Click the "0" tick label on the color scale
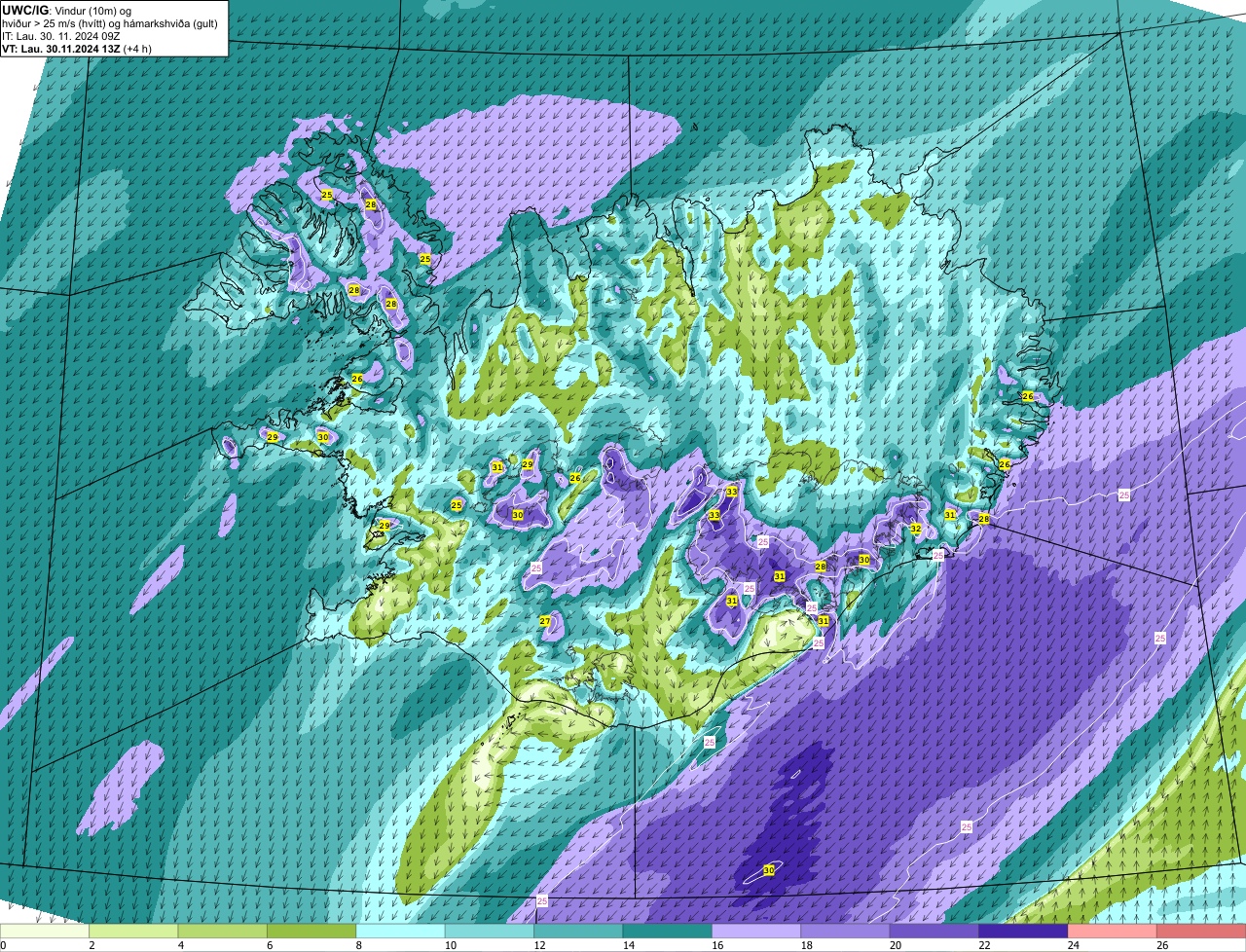 (3, 945)
